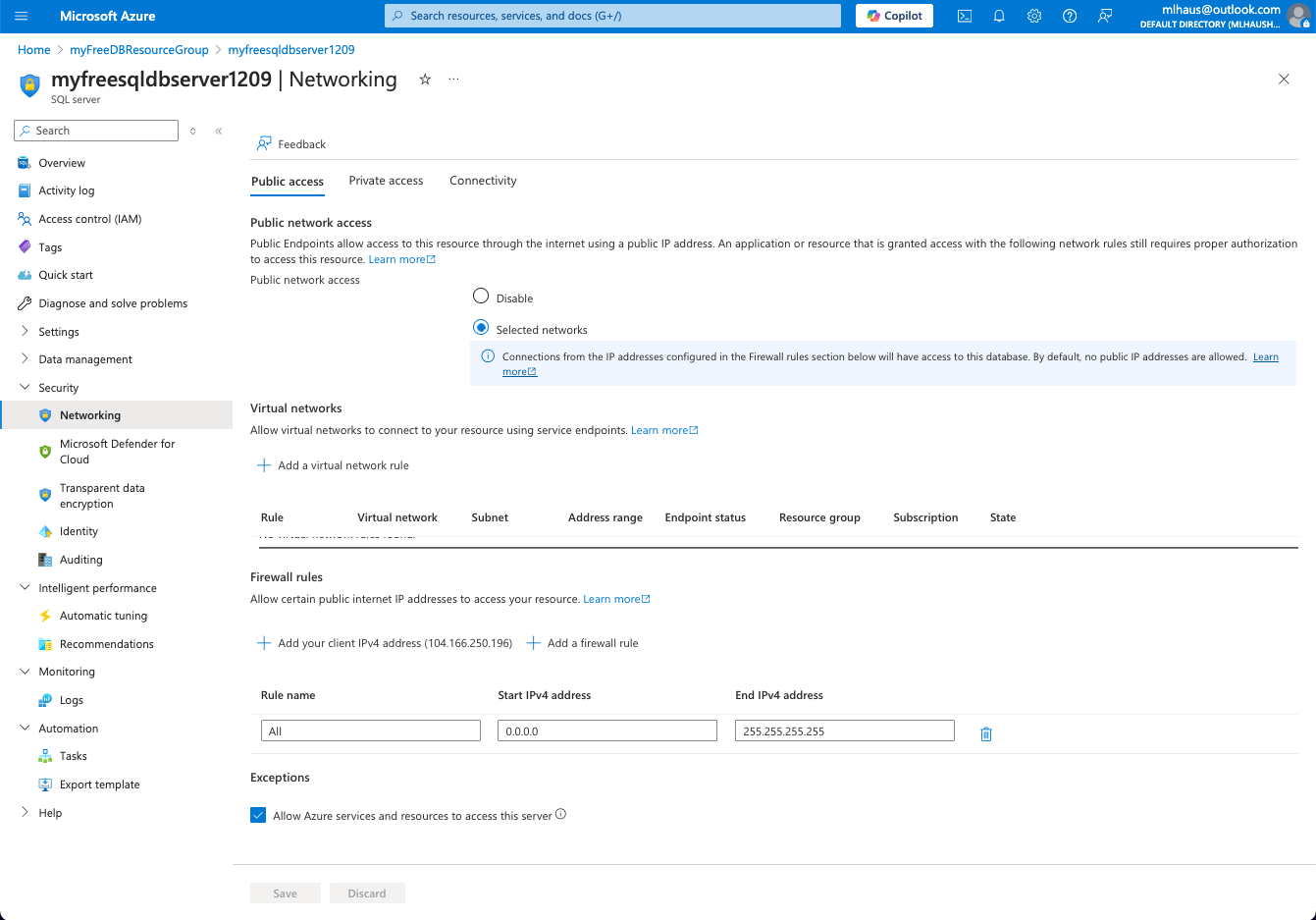Click the top search resources box
This screenshot has width=1316, height=920.
[612, 16]
